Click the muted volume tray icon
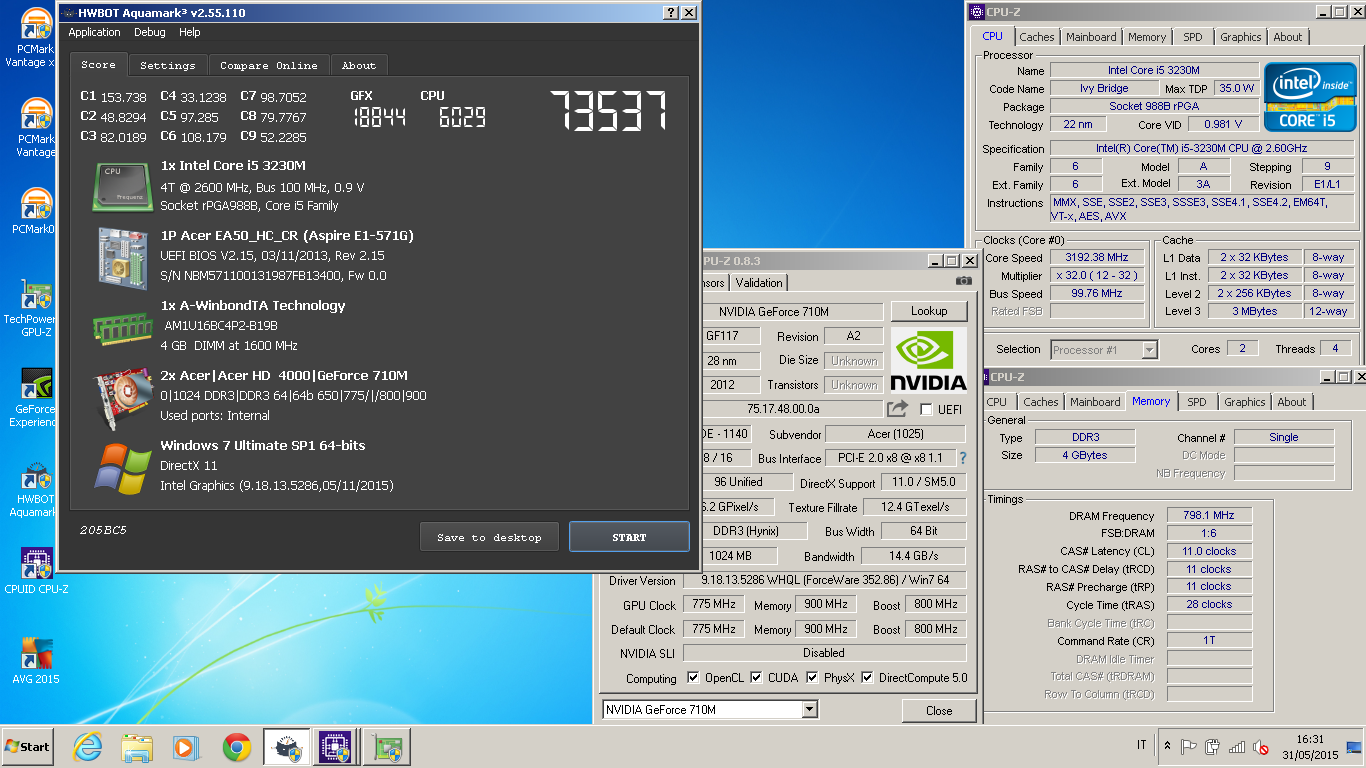The height and width of the screenshot is (768, 1366). [x=1260, y=747]
